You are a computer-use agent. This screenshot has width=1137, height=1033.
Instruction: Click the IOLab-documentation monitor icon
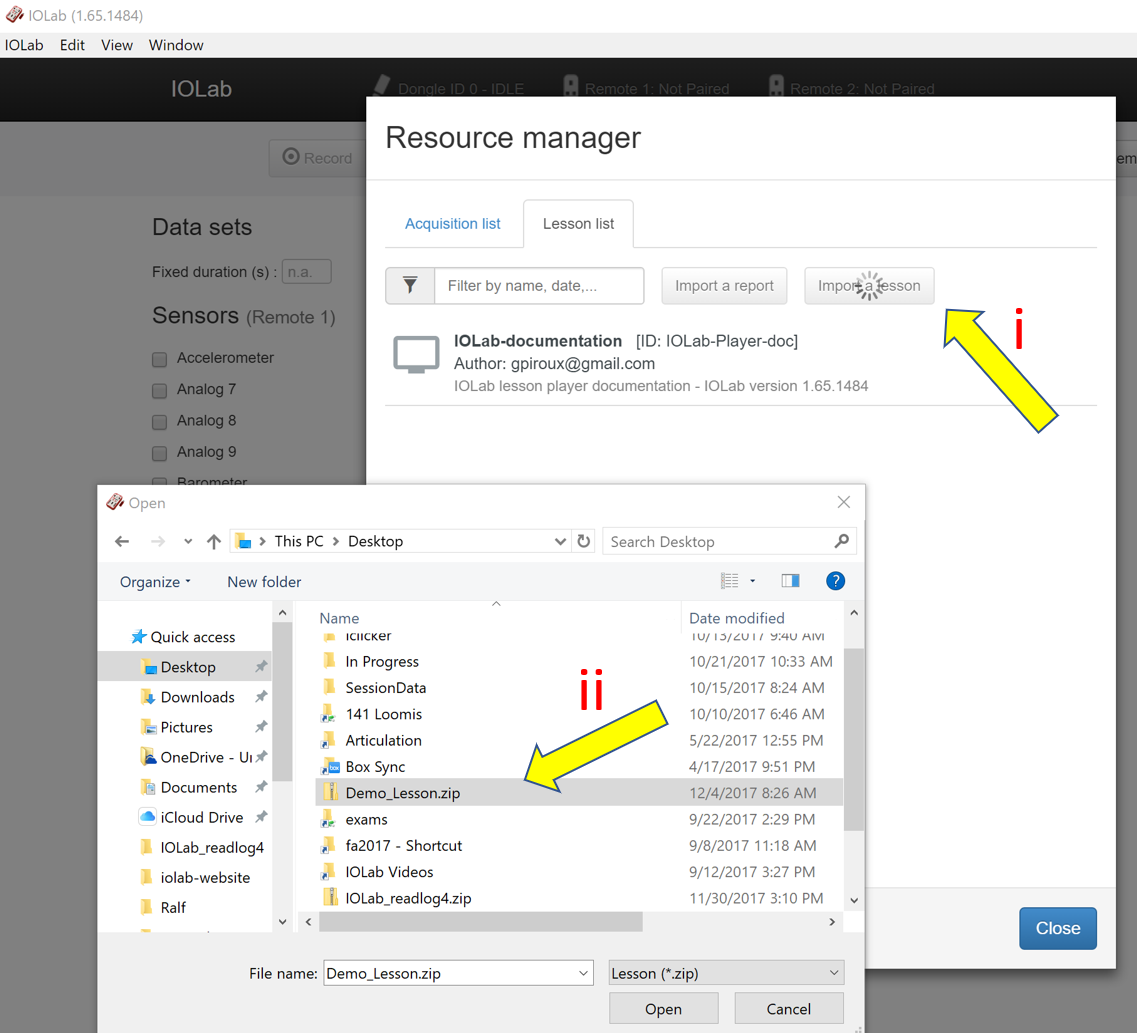pos(416,354)
